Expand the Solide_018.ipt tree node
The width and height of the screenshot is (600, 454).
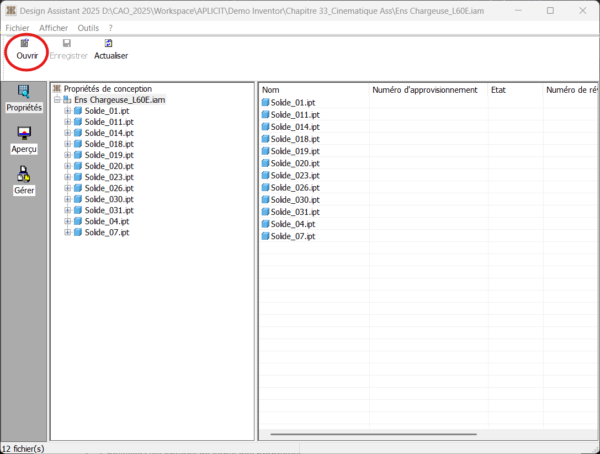click(x=67, y=144)
